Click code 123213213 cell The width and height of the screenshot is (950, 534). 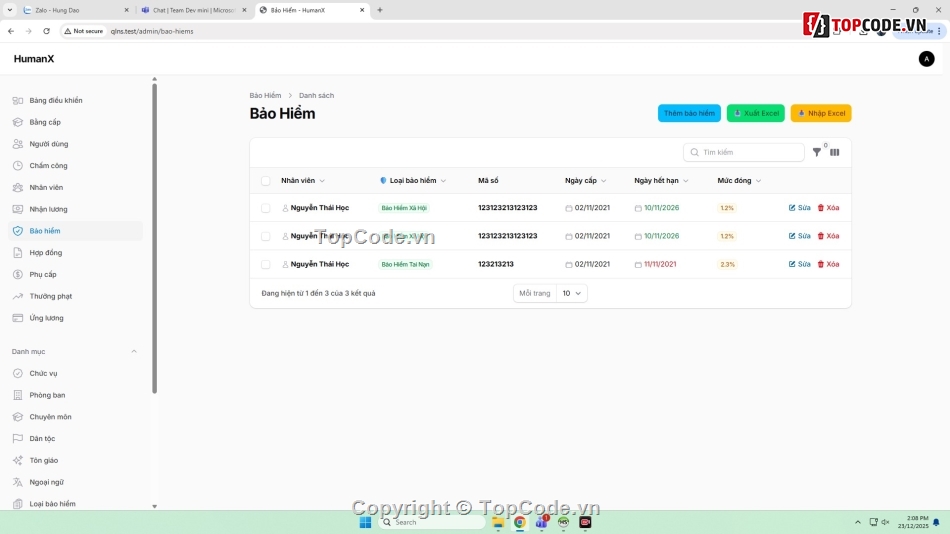pos(496,264)
